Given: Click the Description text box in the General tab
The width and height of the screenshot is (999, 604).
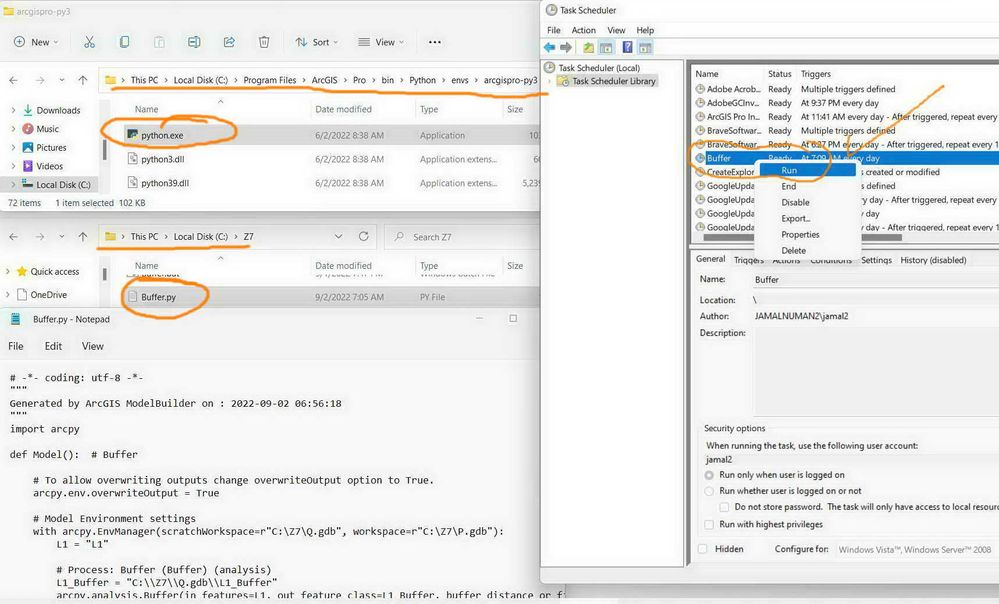Looking at the screenshot, I should 876,371.
